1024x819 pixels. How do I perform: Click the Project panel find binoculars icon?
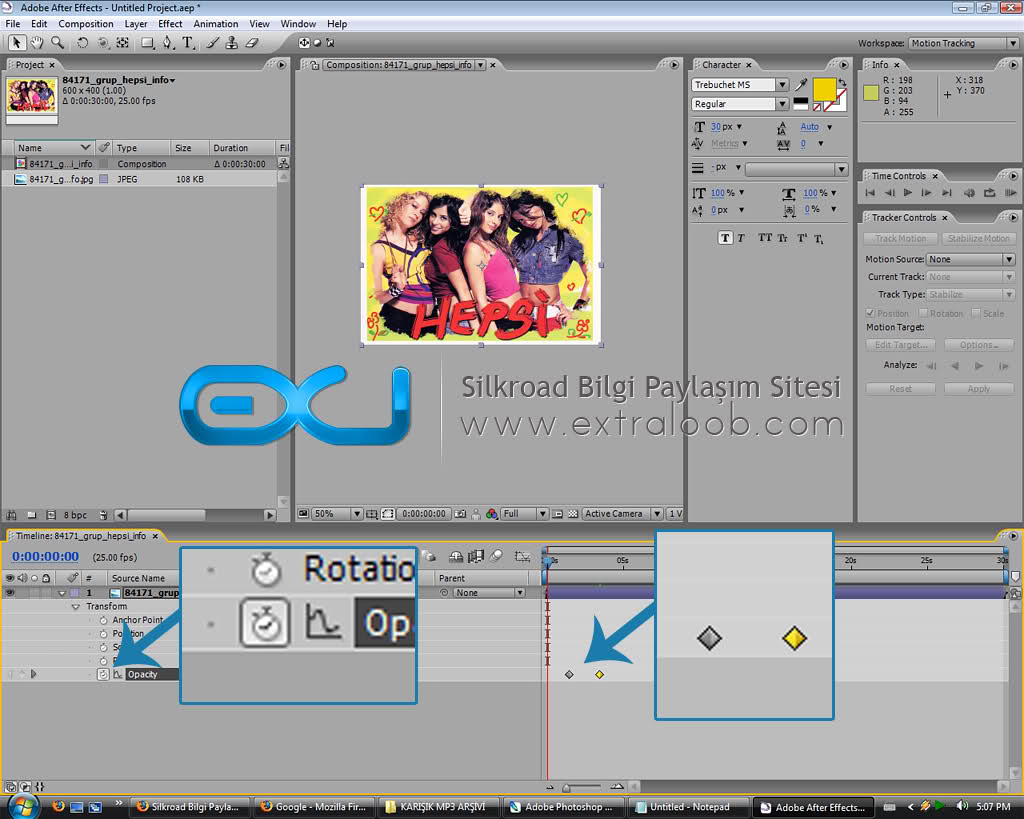tap(12, 515)
